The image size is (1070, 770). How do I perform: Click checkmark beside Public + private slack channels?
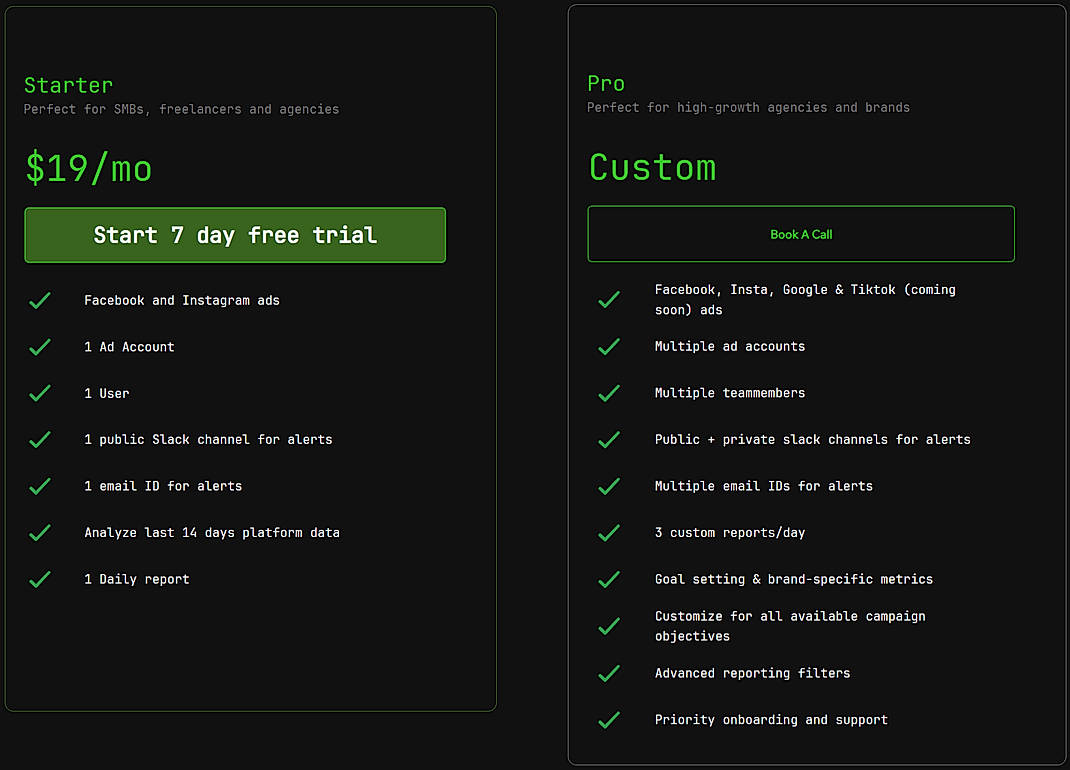pos(609,440)
